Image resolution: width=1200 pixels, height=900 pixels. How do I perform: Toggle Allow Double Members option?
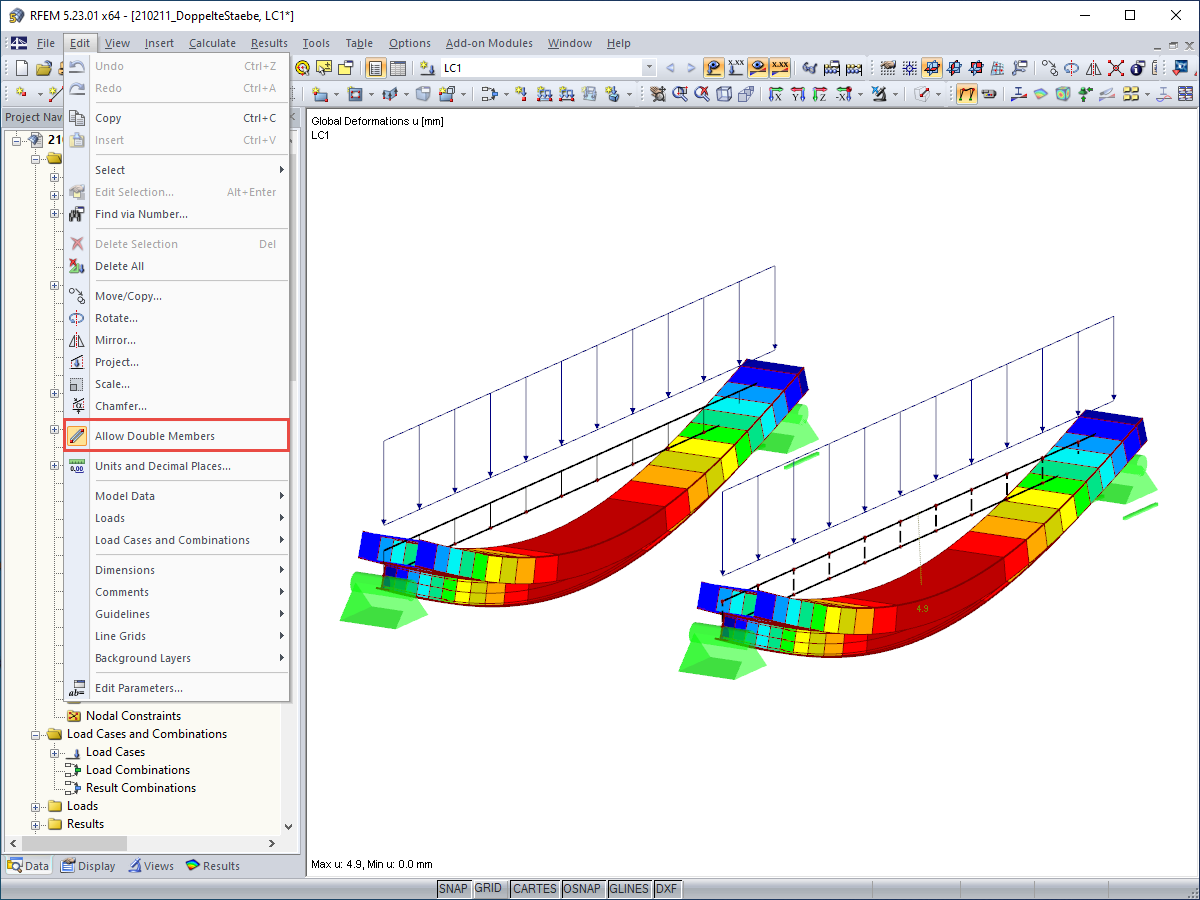pos(177,436)
